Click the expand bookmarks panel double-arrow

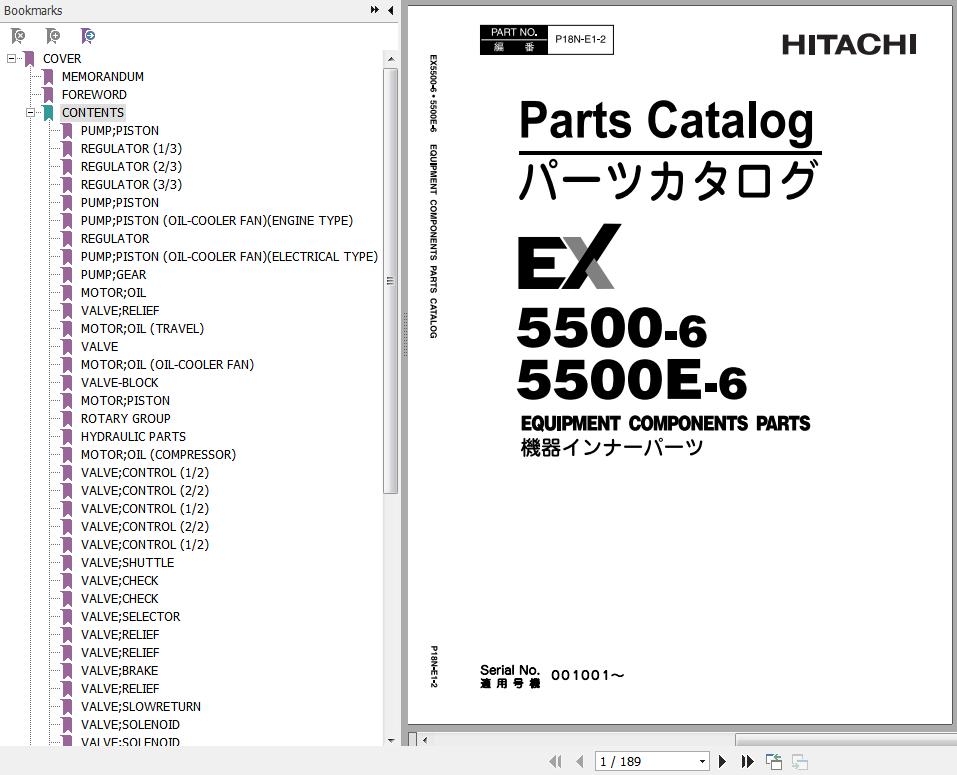tap(374, 10)
